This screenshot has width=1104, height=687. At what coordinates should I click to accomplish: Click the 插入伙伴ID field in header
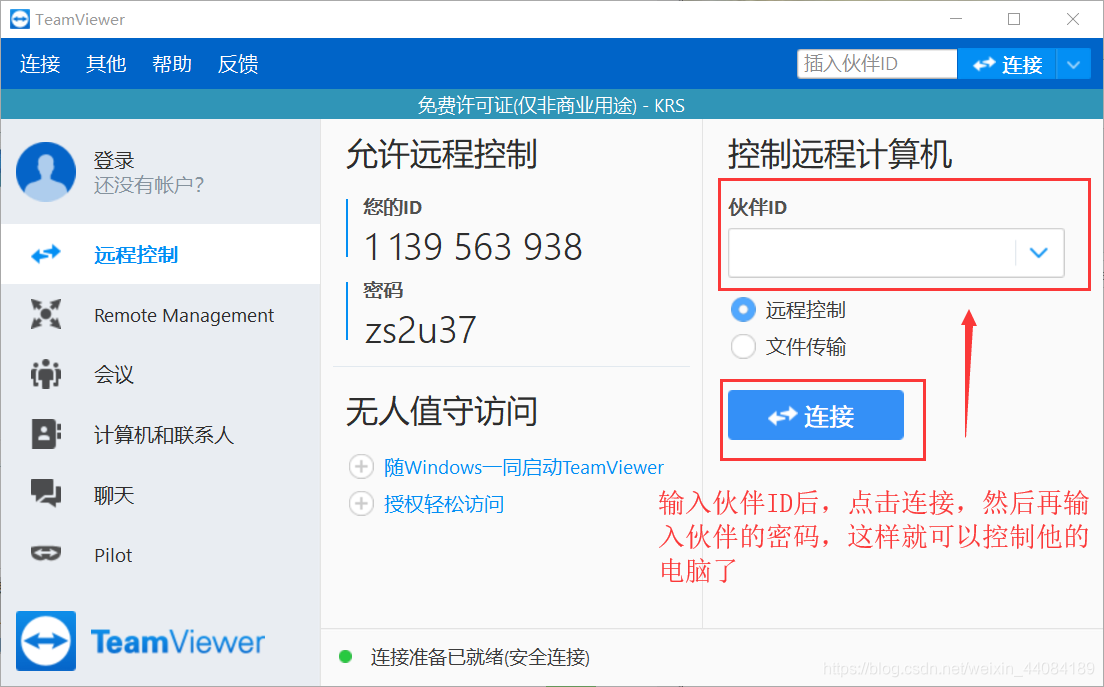pos(877,64)
